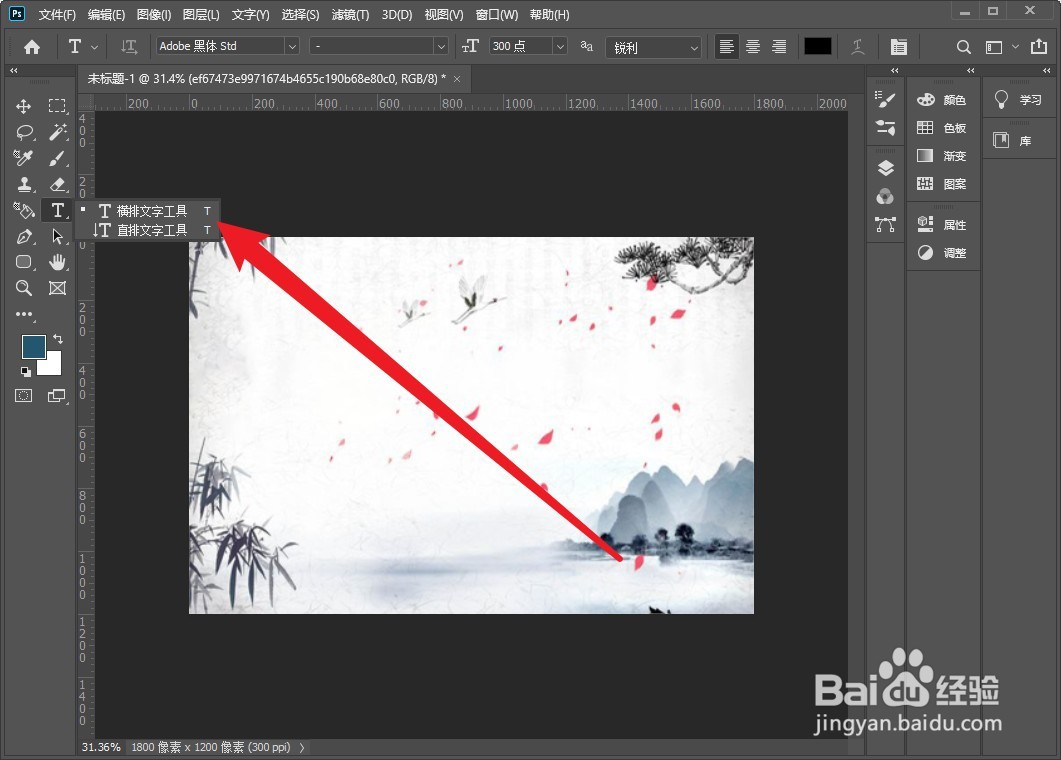
Task: Open the 学习 panel
Action: pyautogui.click(x=1018, y=100)
